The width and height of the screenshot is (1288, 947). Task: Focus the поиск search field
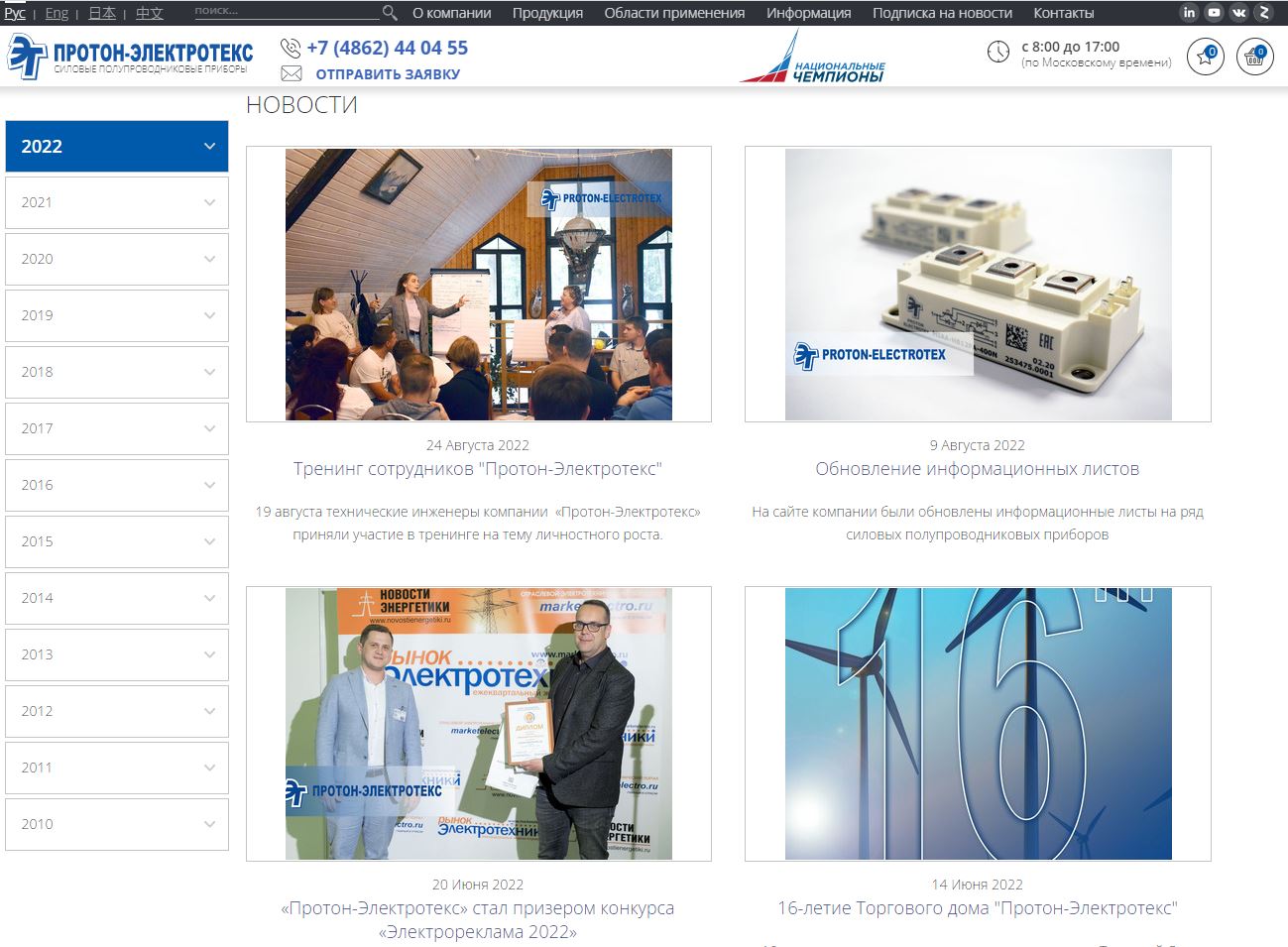[286, 12]
